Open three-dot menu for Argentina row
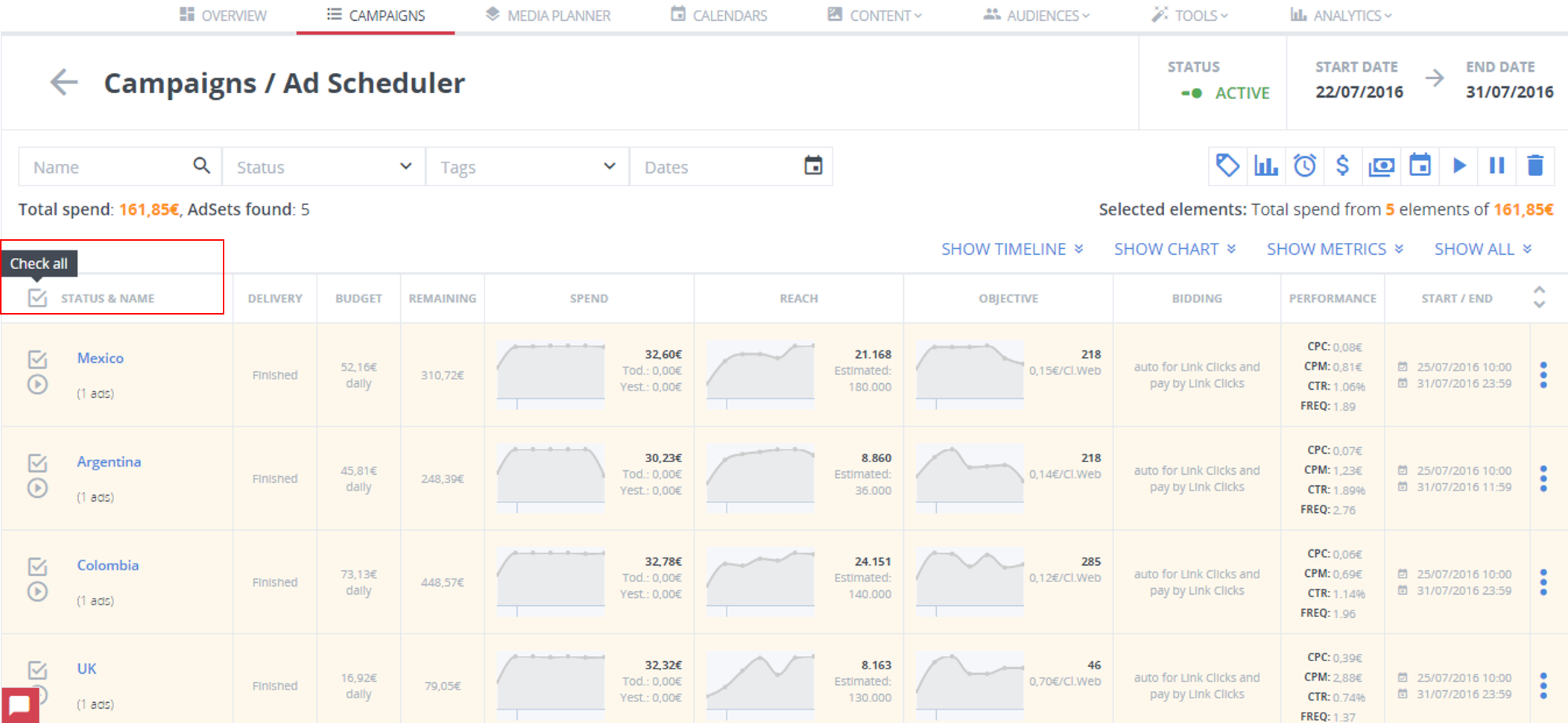This screenshot has height=723, width=1568. tap(1543, 479)
